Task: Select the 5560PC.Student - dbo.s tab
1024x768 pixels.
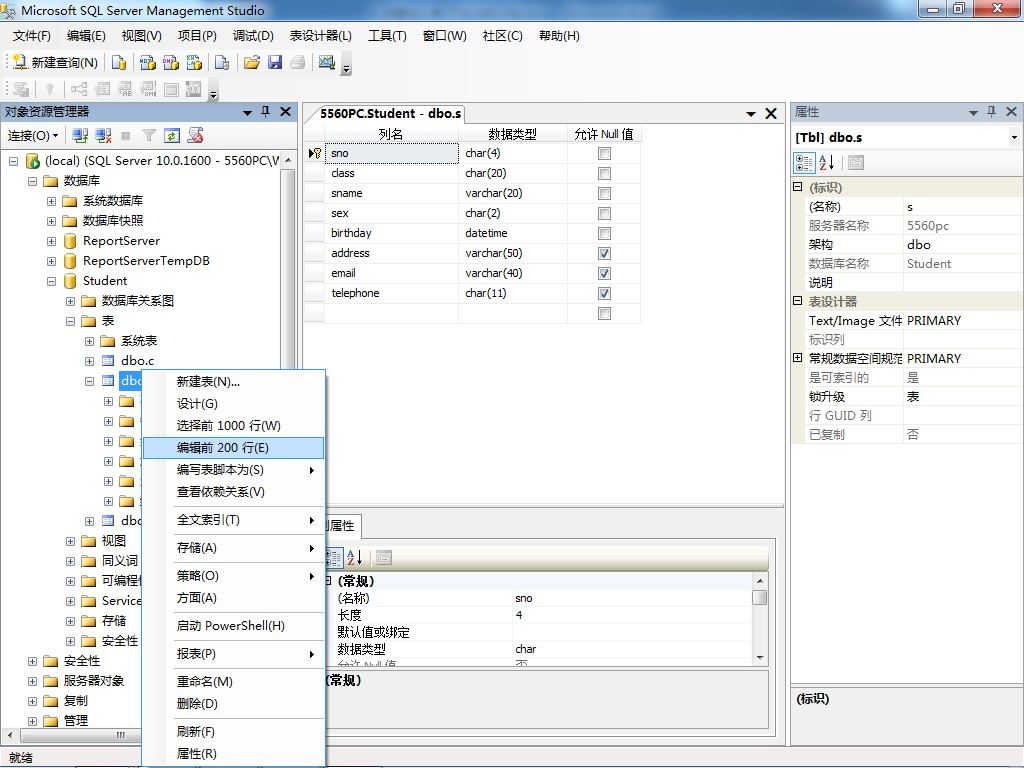Action: coord(390,114)
